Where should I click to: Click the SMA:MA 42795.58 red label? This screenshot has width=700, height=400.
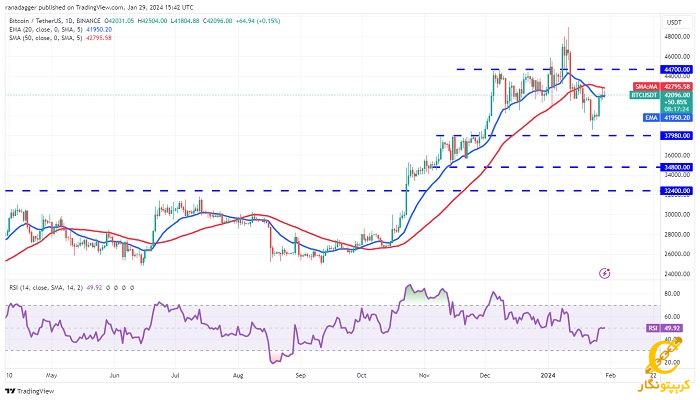[x=662, y=87]
